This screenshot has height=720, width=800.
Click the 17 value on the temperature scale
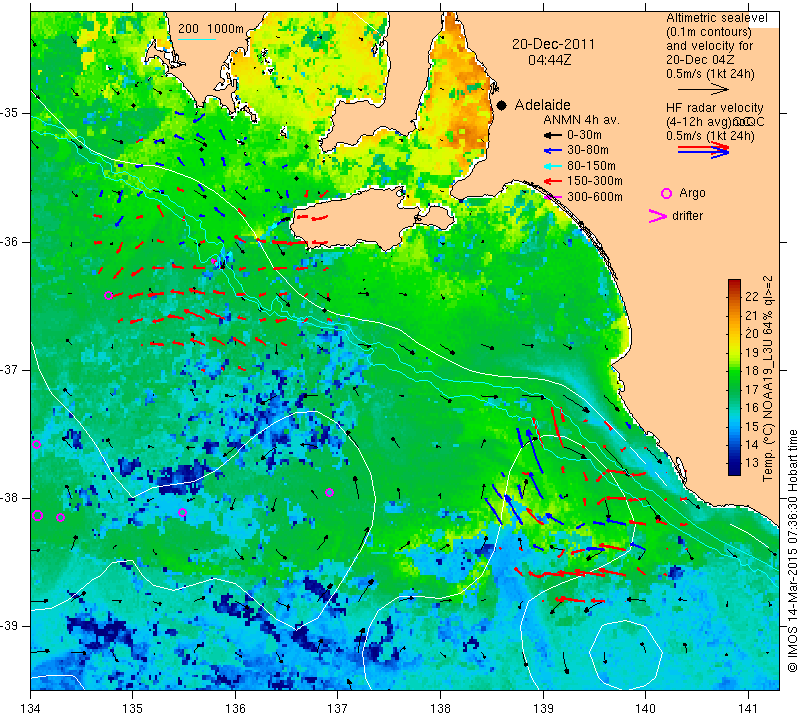(752, 389)
